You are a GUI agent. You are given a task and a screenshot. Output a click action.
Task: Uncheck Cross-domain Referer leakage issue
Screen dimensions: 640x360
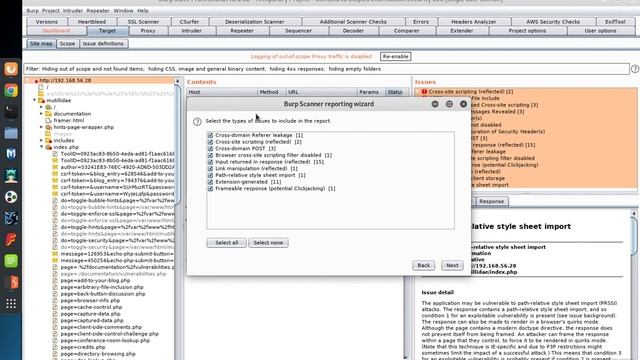click(x=210, y=135)
